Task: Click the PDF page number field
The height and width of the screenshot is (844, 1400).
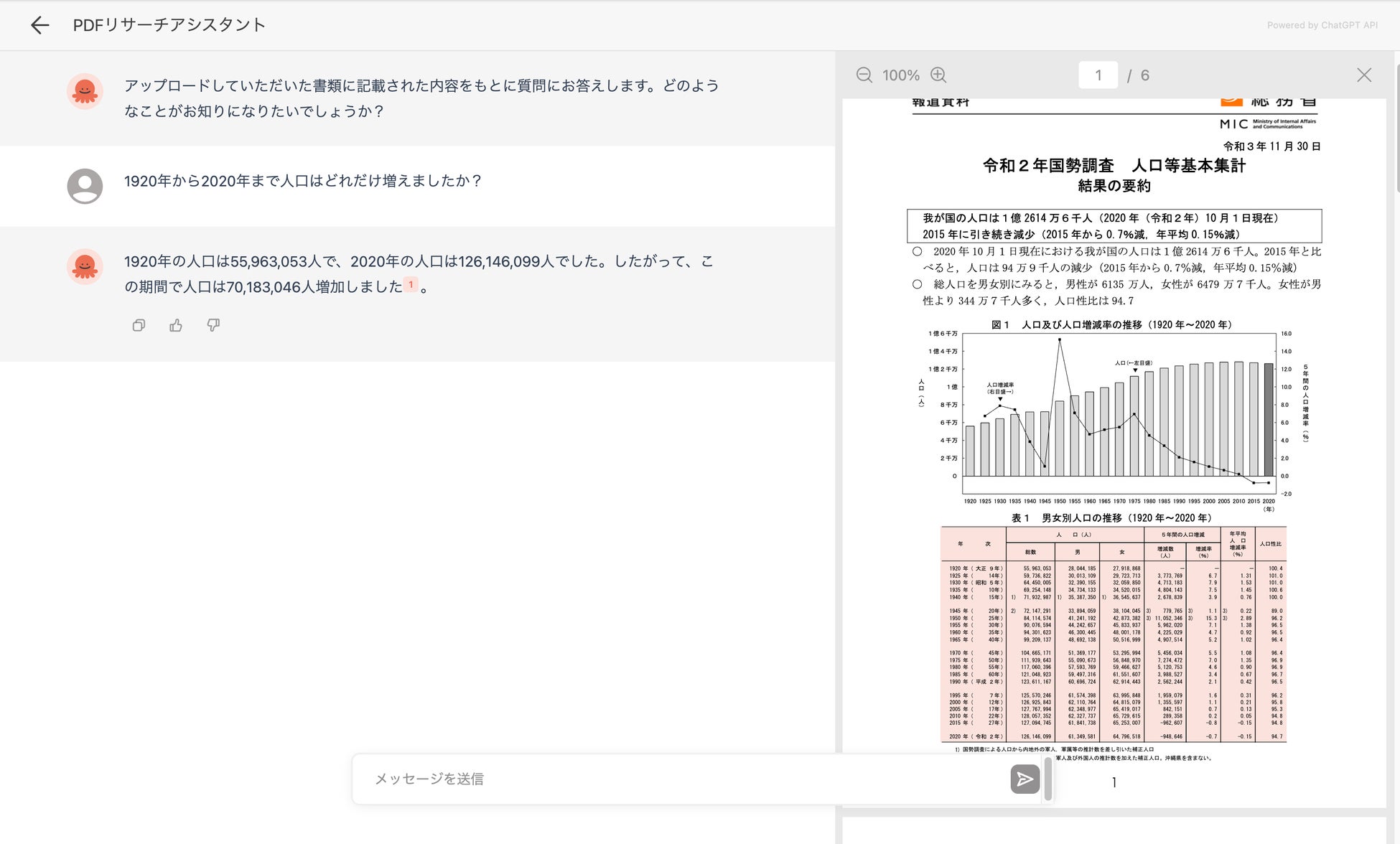Action: pyautogui.click(x=1098, y=75)
